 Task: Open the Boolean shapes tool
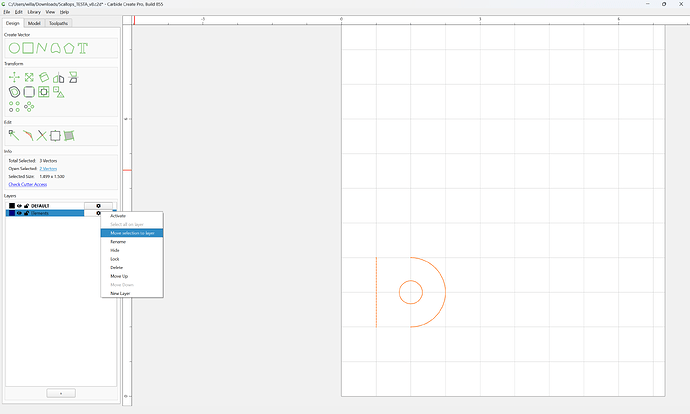tap(59, 92)
